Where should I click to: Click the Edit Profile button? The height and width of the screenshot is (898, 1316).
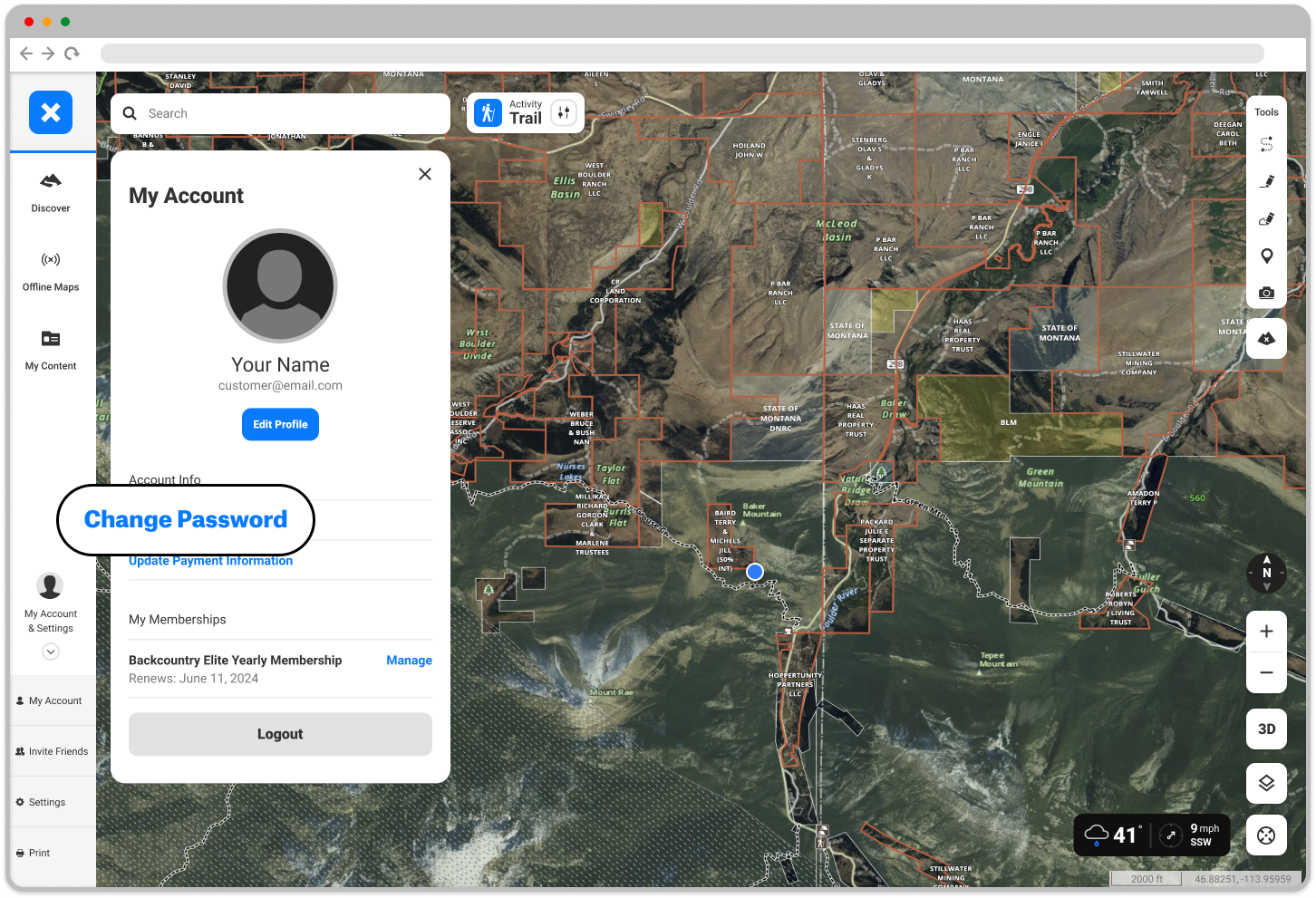(x=280, y=424)
